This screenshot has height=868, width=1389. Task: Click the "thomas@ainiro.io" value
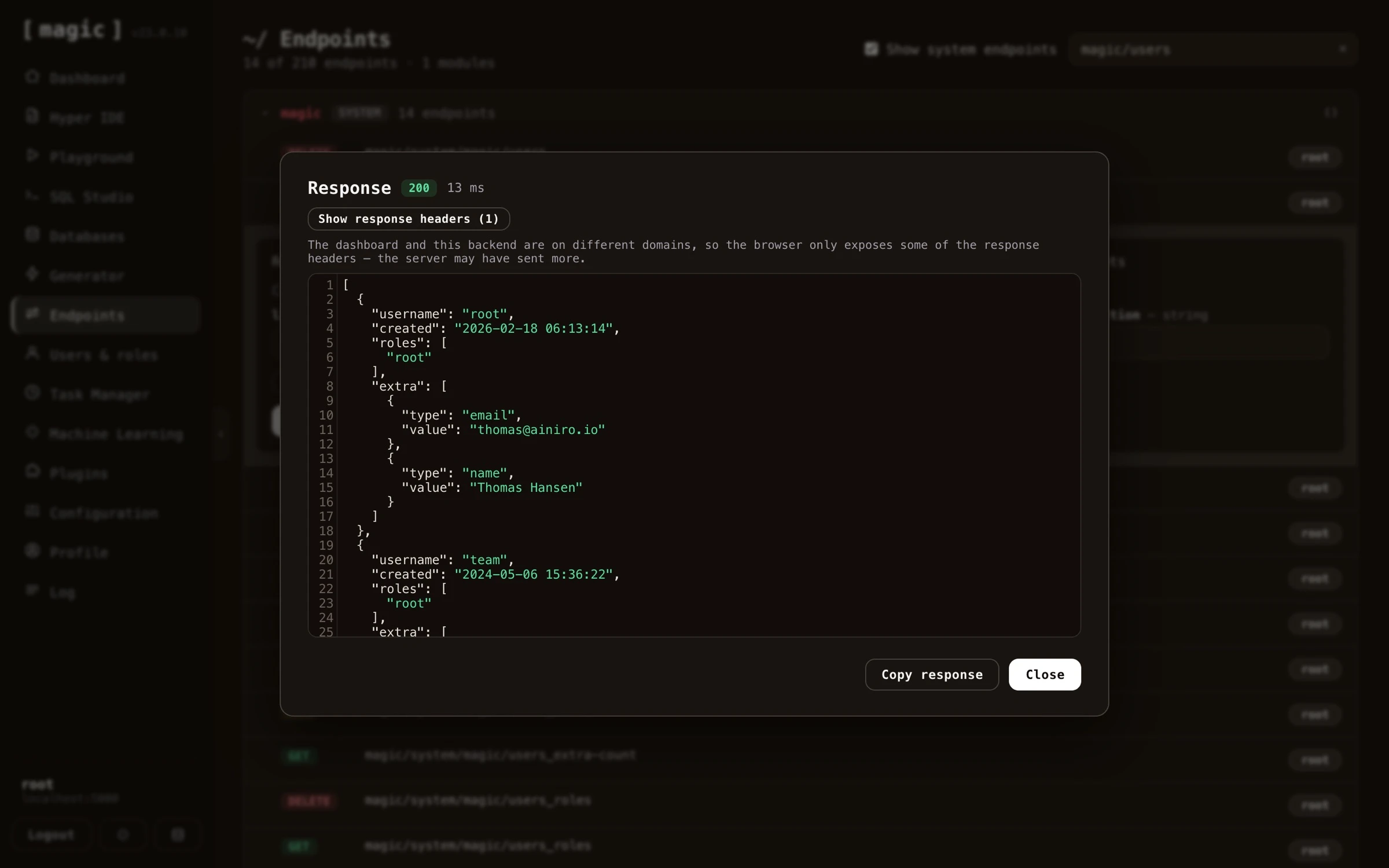[x=537, y=430]
